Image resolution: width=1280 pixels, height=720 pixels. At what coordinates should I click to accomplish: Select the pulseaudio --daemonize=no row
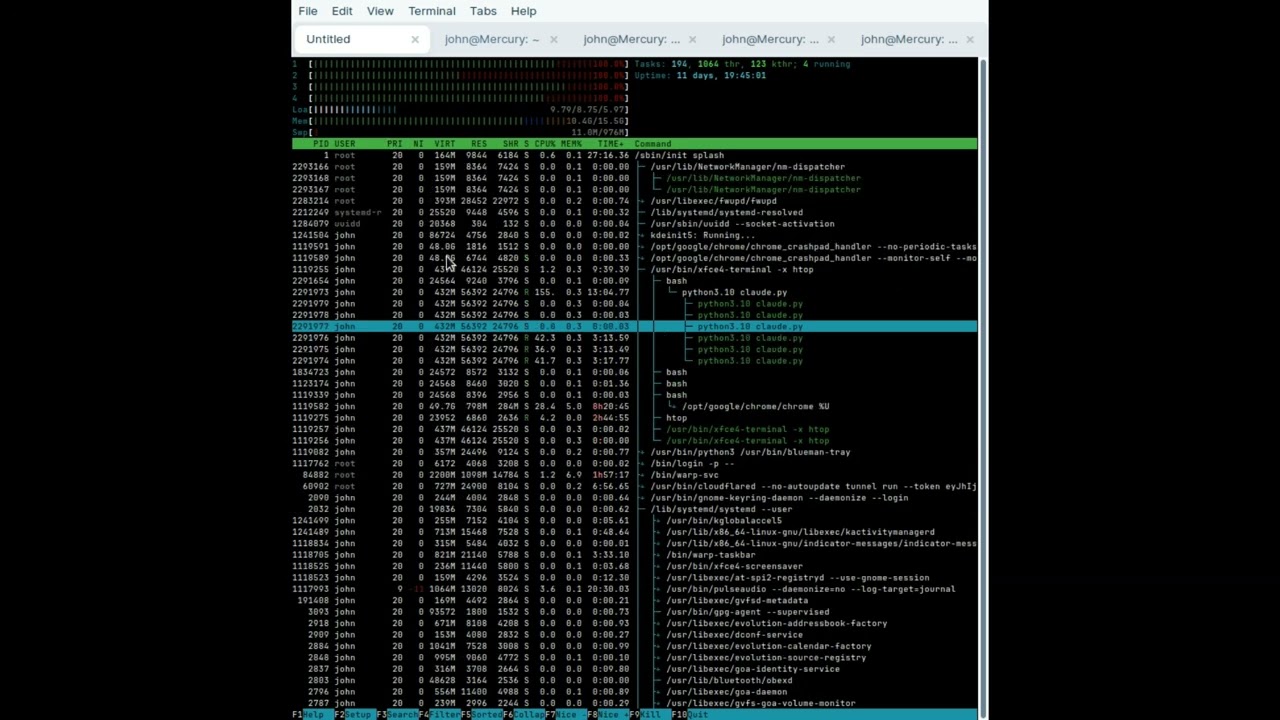click(634, 589)
